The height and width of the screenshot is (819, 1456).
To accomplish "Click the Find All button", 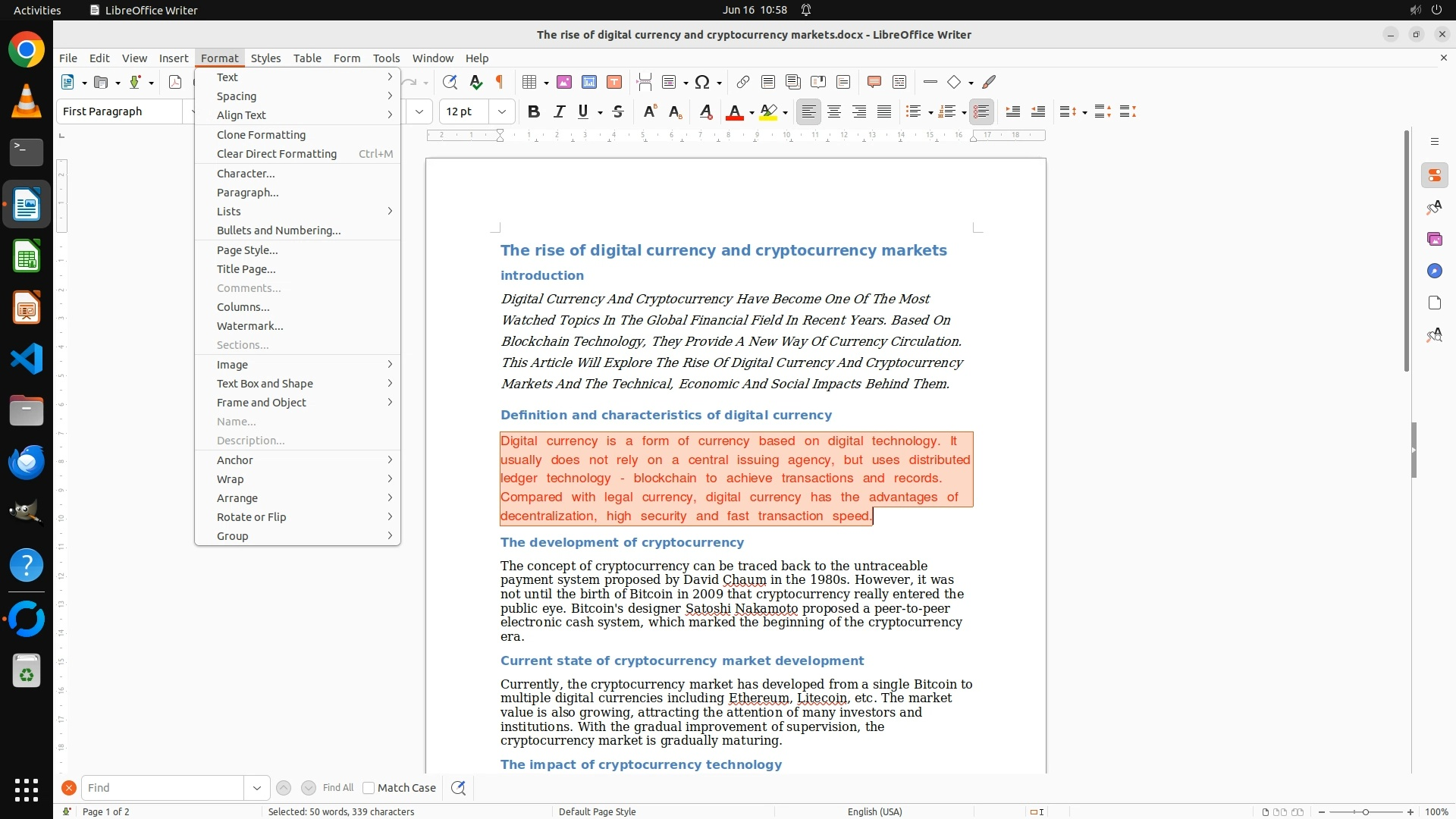I will (x=338, y=788).
